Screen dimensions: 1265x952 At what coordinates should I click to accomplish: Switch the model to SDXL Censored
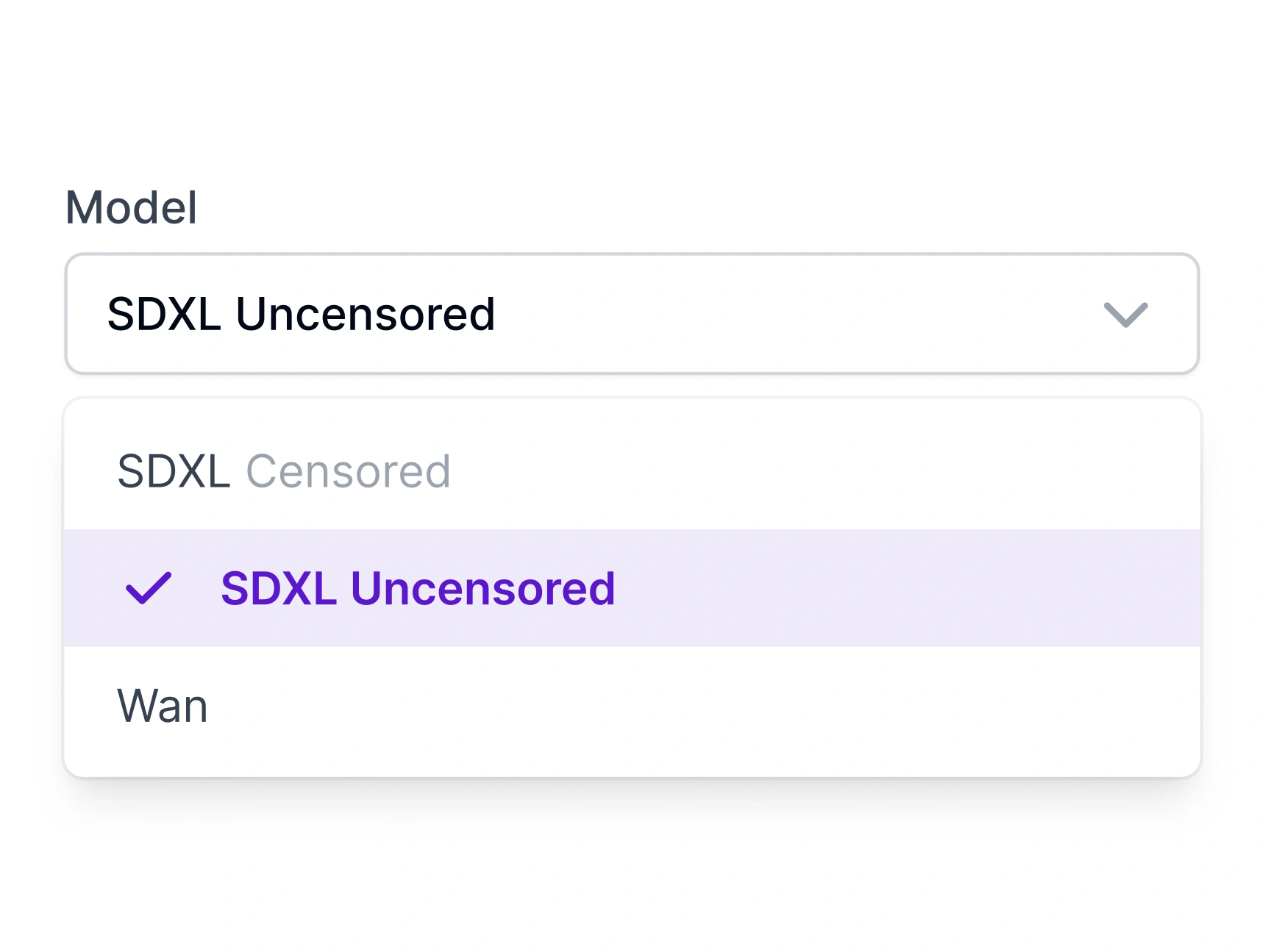click(284, 471)
